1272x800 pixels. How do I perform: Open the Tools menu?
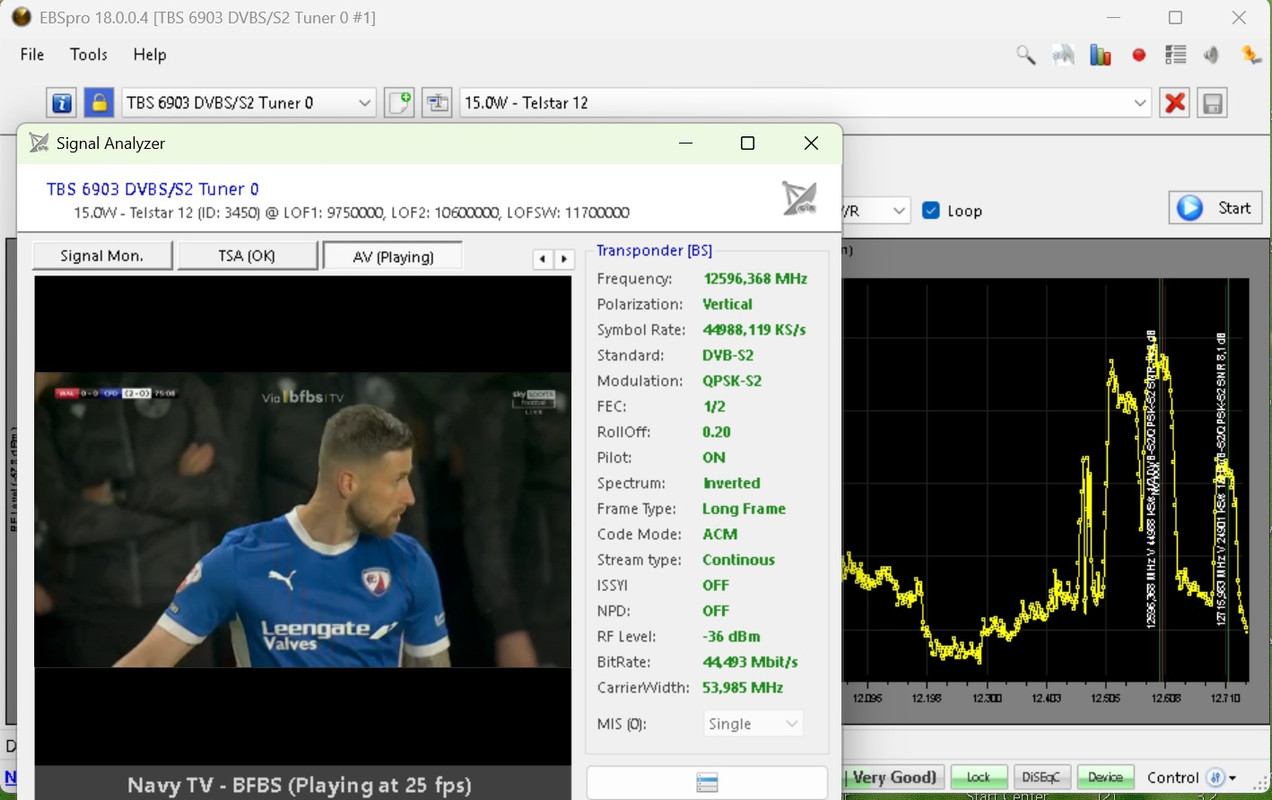pyautogui.click(x=88, y=55)
